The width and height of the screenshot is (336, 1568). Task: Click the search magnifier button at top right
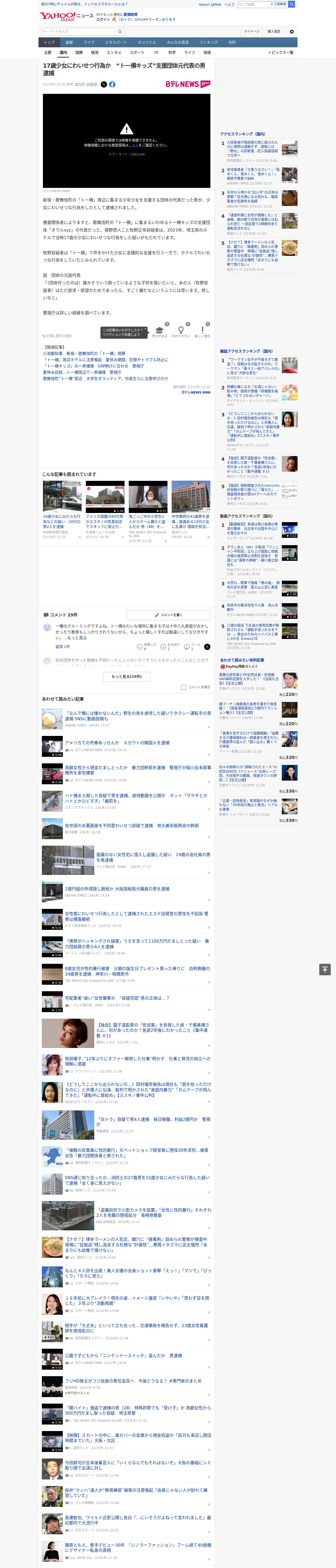[292, 4]
